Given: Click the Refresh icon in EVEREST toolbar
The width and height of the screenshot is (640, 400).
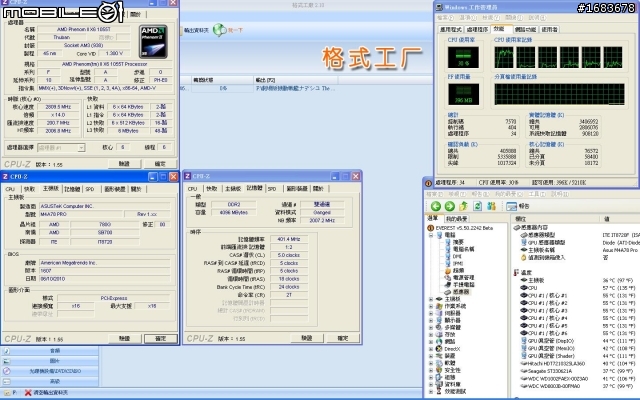Looking at the screenshot, I should (477, 206).
